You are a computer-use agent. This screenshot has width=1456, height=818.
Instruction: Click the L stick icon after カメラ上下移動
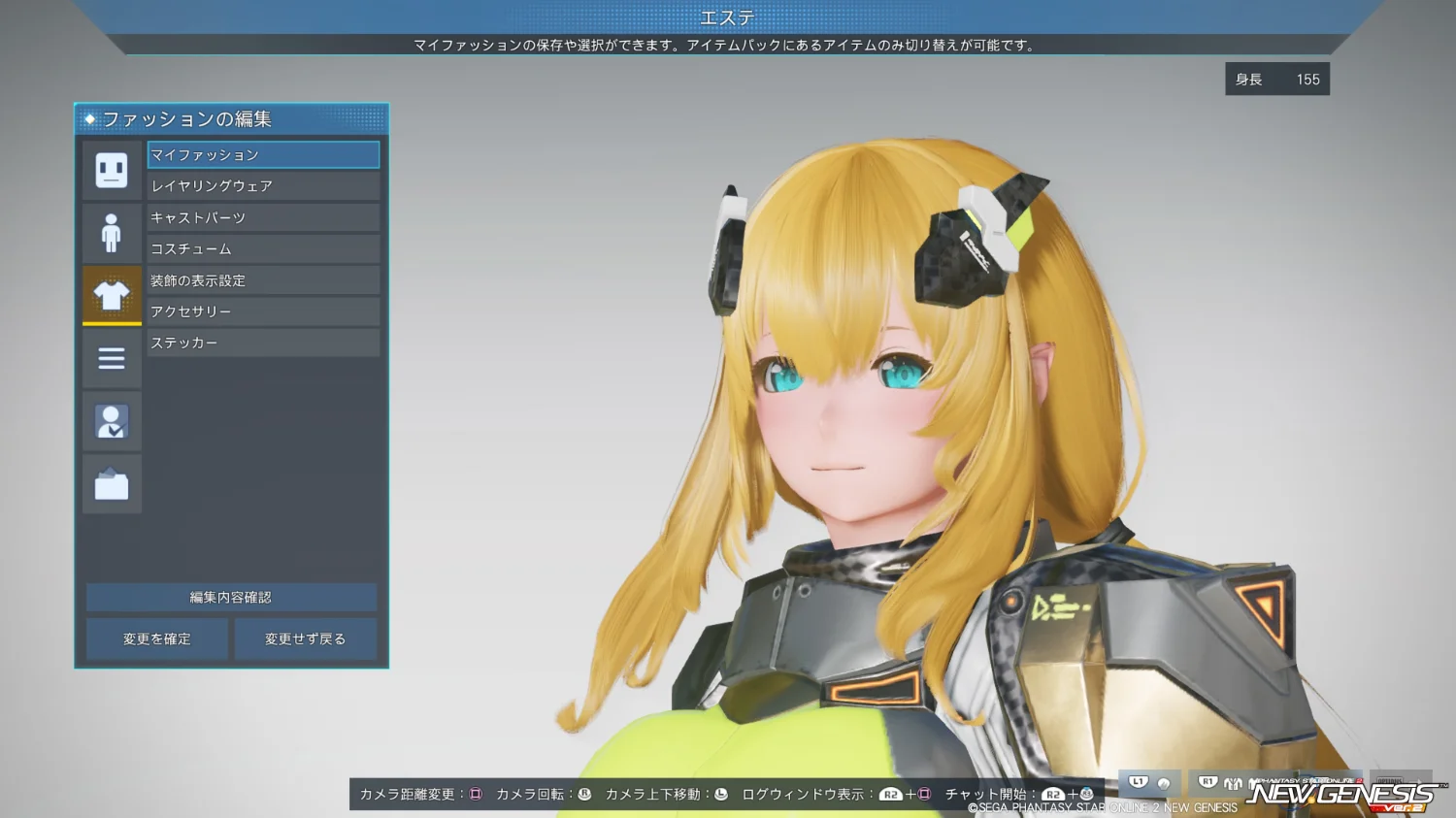[x=721, y=794]
